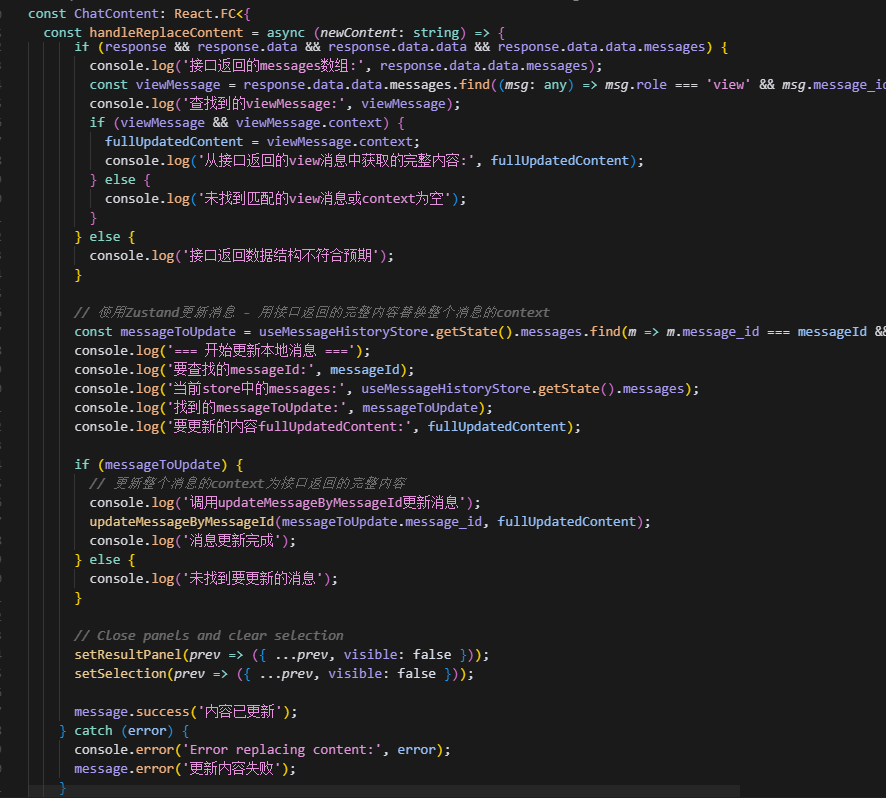The width and height of the screenshot is (886, 798).
Task: Place cursor in 'Close panels and clear selection' comment
Action: 220,636
